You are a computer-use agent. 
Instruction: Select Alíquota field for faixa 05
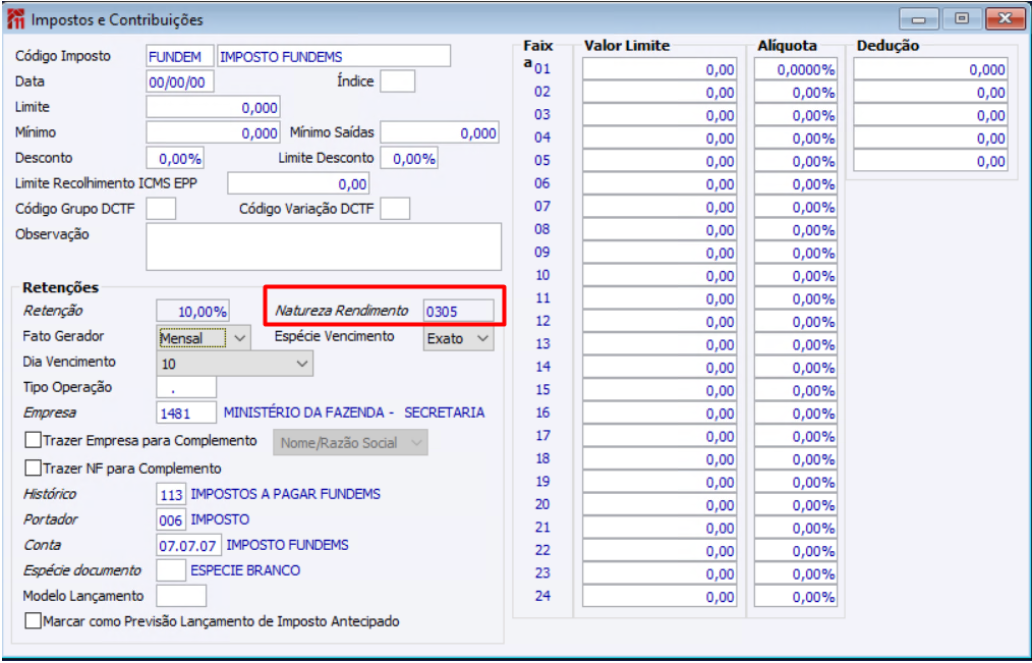tap(796, 161)
